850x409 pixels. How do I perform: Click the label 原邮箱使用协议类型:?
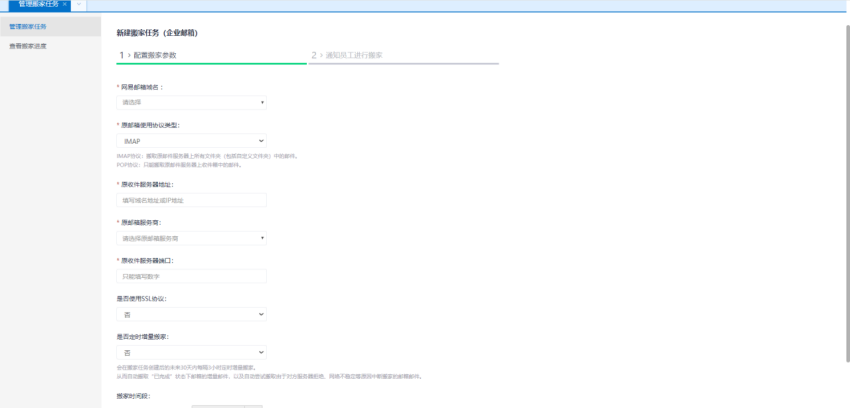(150, 125)
